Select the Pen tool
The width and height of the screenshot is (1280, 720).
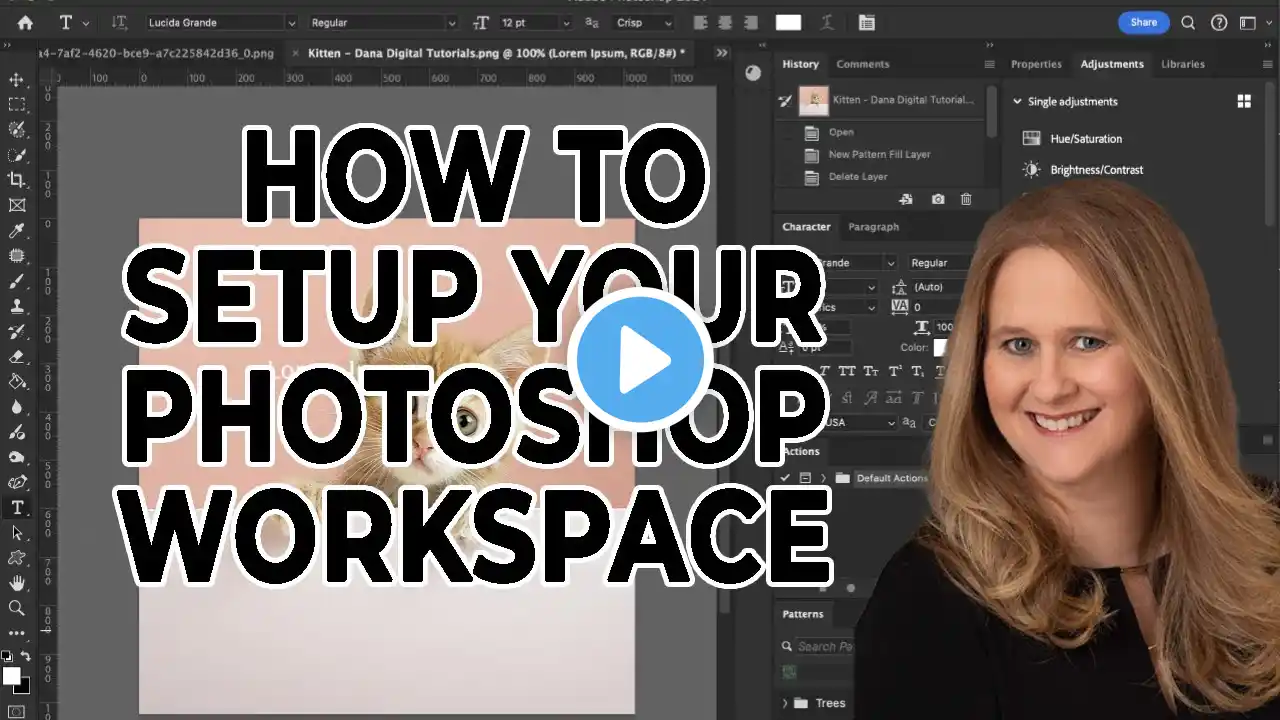point(17,482)
